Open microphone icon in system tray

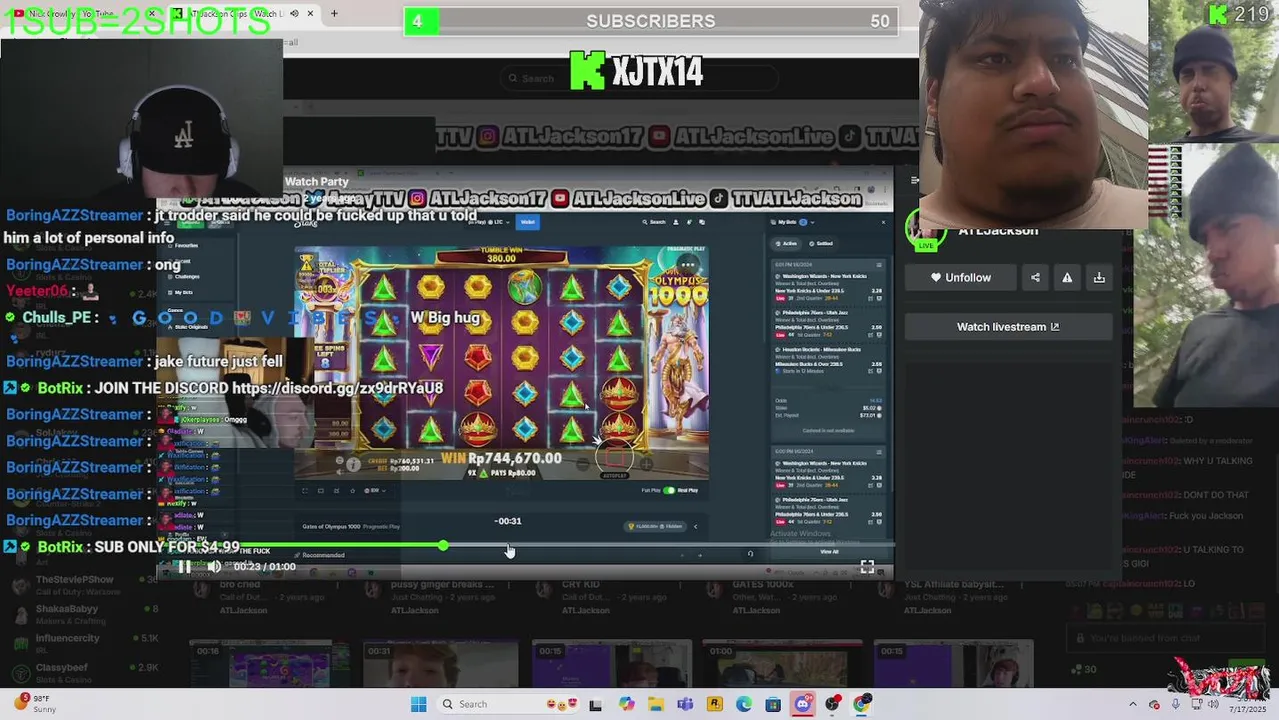[x=1175, y=704]
